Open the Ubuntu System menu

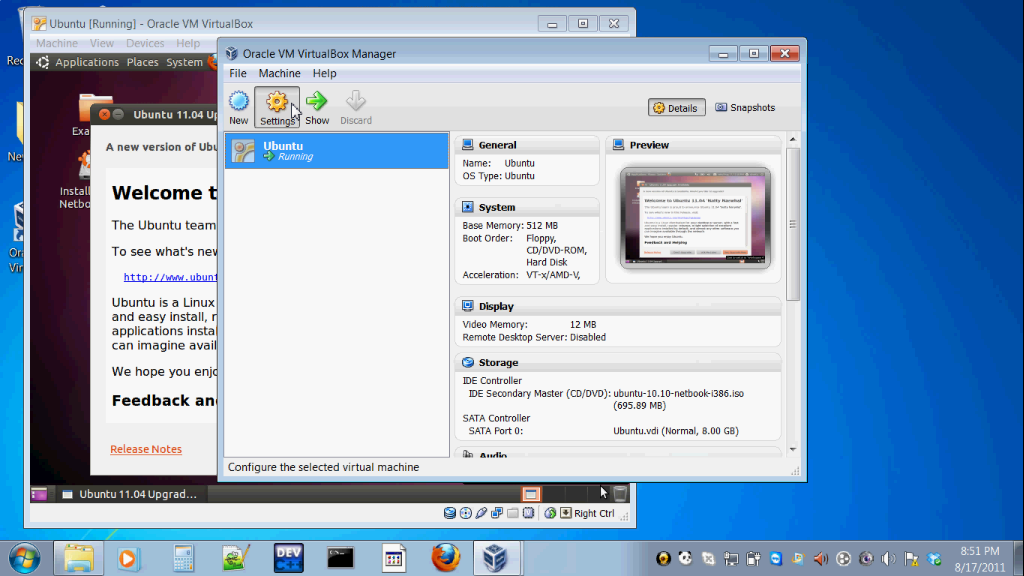coord(184,62)
